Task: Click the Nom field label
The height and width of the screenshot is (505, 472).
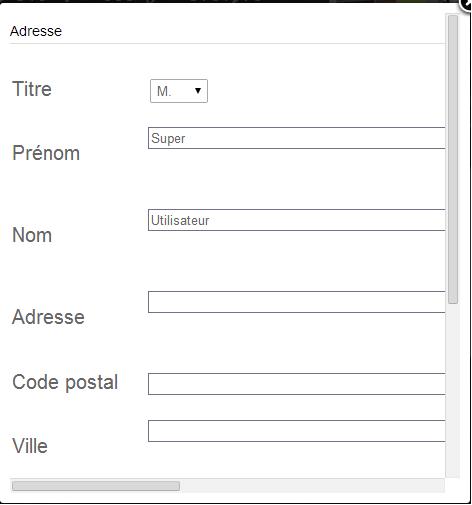Action: tap(32, 235)
